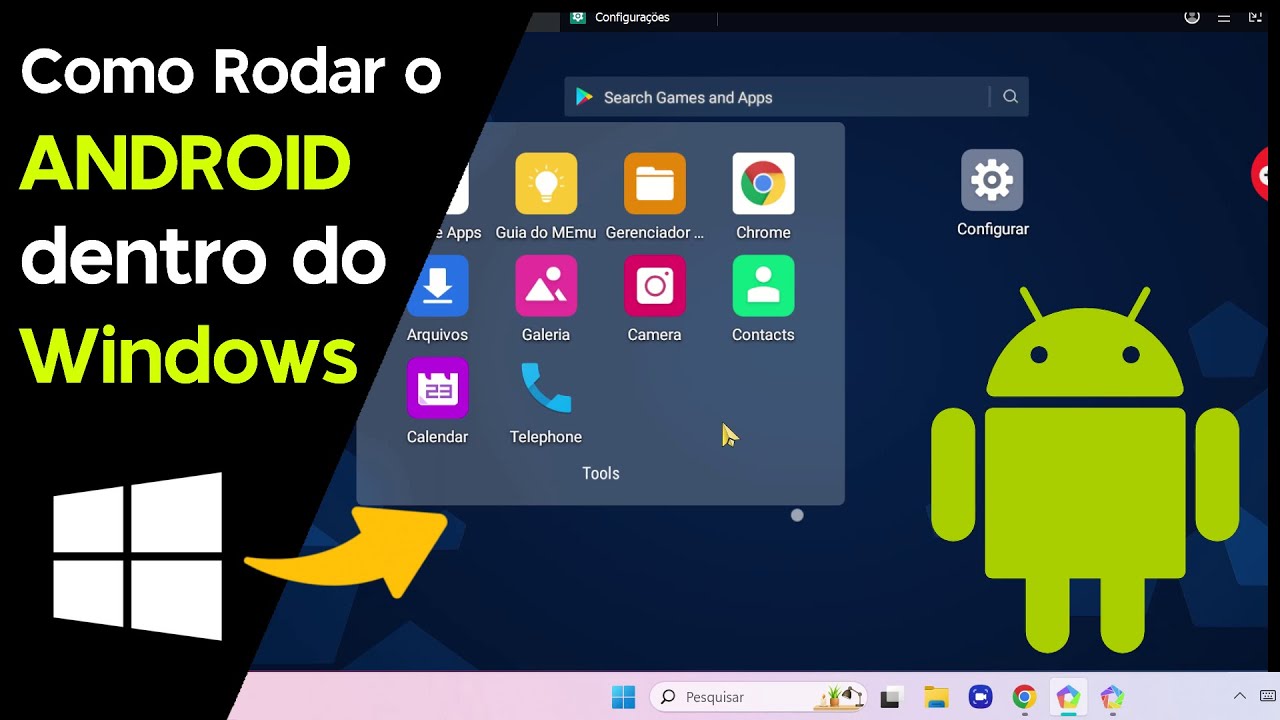The height and width of the screenshot is (720, 1280).
Task: Open the Contacts app
Action: [763, 286]
